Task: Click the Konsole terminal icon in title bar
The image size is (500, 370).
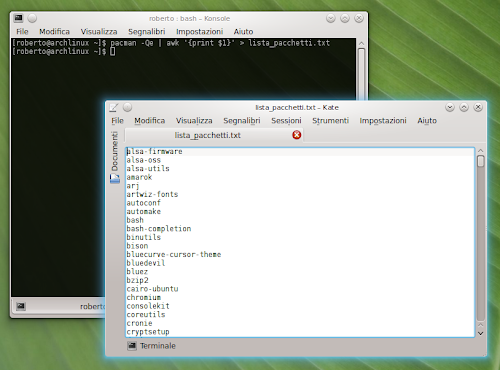Action: click(x=18, y=18)
